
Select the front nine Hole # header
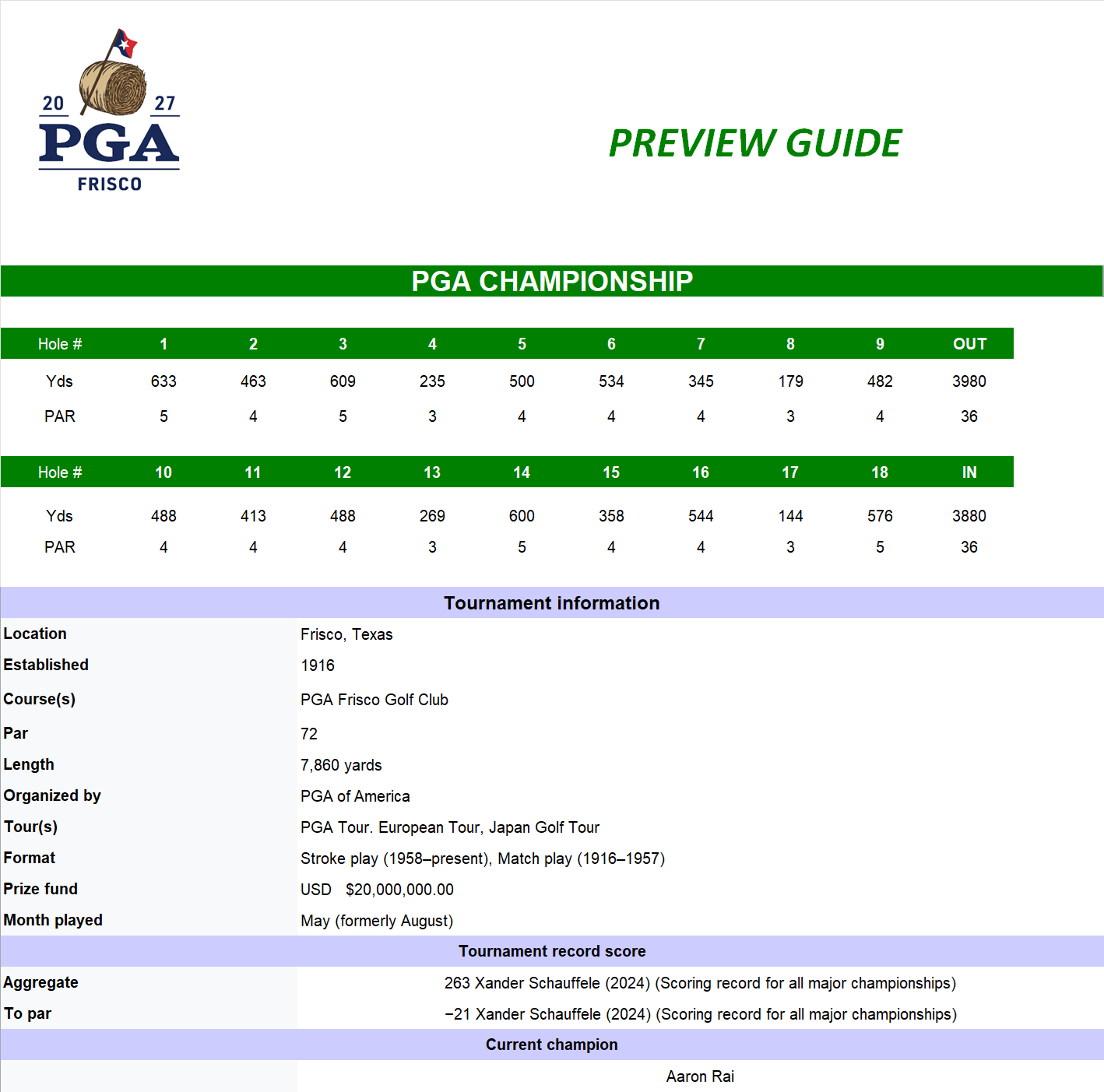point(60,344)
